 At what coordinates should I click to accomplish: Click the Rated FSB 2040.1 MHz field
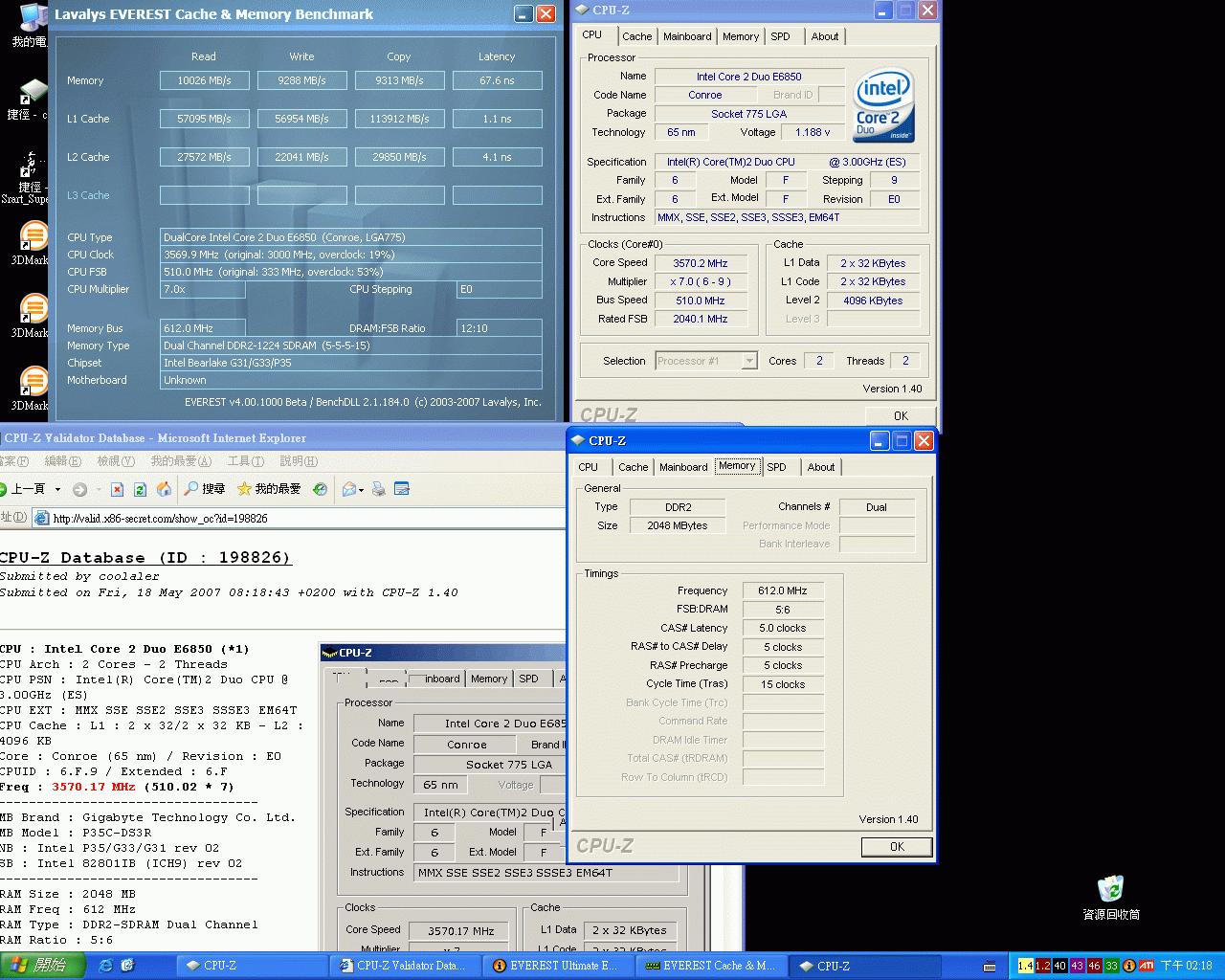click(701, 320)
